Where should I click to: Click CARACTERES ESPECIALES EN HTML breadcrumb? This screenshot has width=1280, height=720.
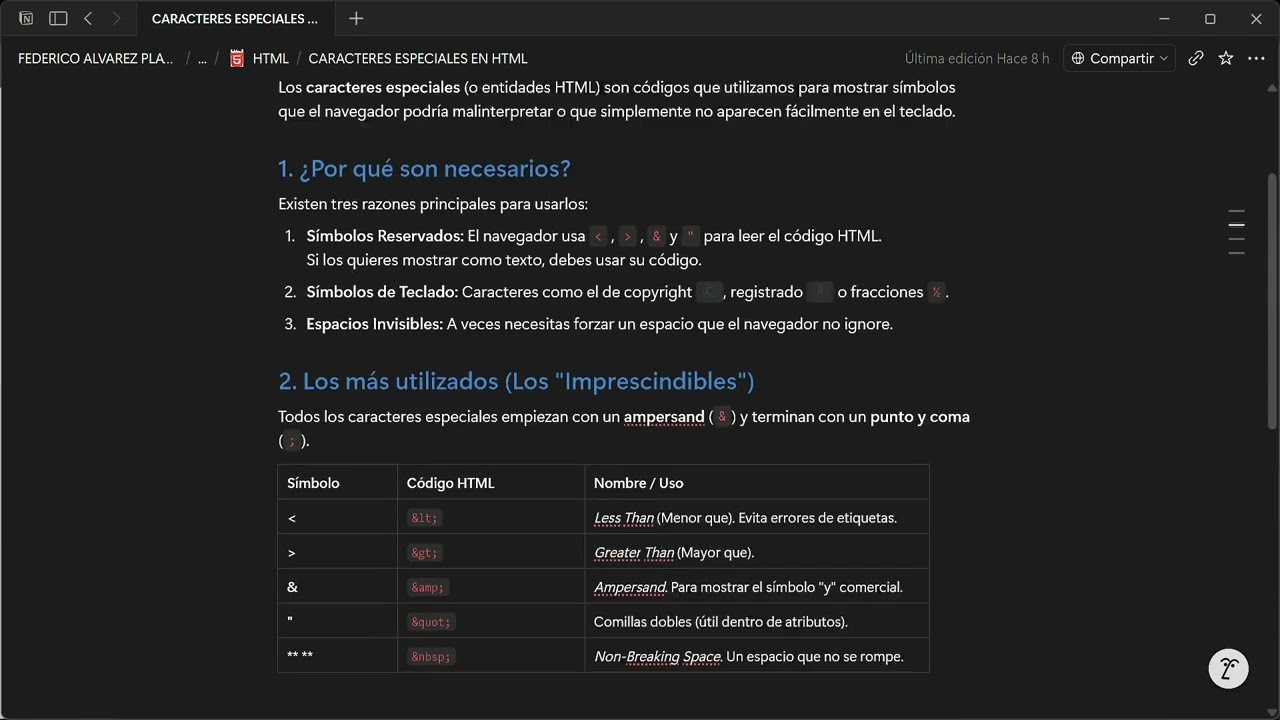pyautogui.click(x=418, y=58)
